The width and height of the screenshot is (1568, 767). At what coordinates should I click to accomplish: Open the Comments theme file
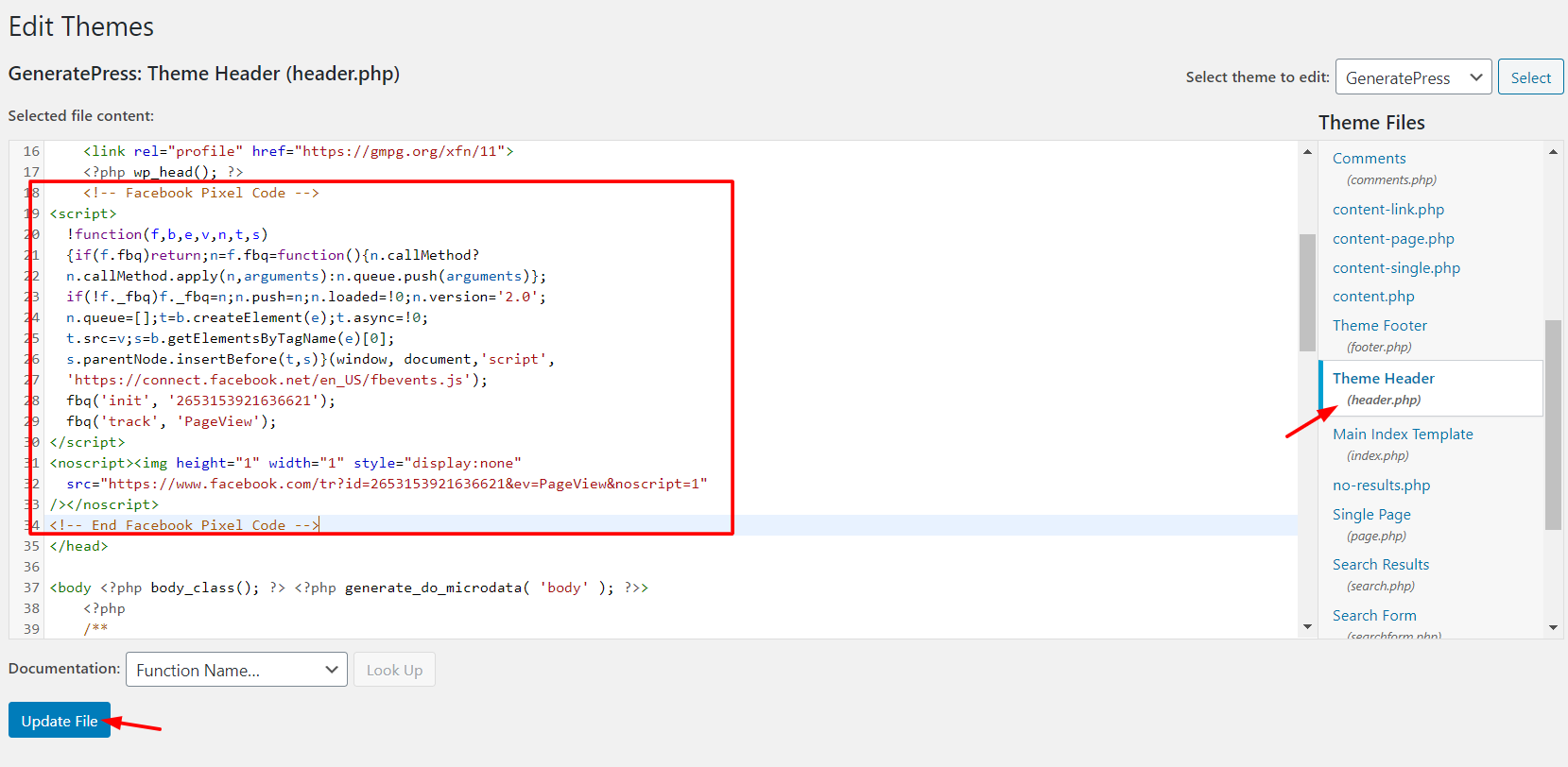1369,159
